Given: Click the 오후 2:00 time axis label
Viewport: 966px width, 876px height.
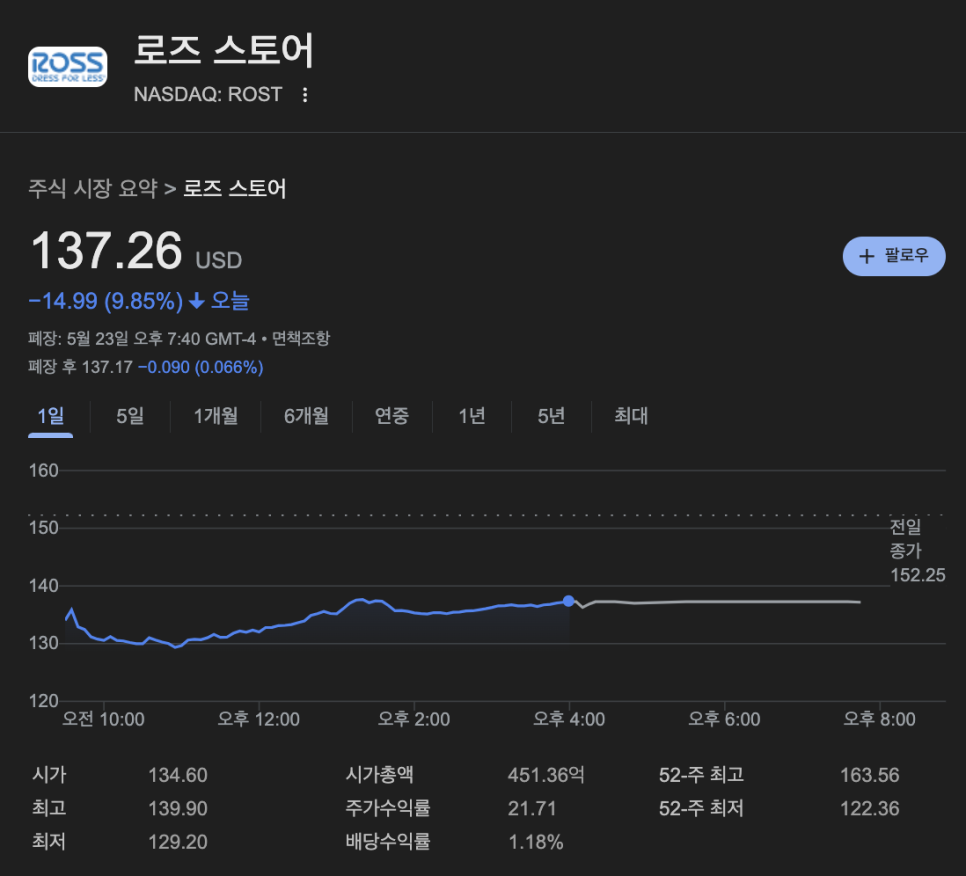Looking at the screenshot, I should (414, 719).
